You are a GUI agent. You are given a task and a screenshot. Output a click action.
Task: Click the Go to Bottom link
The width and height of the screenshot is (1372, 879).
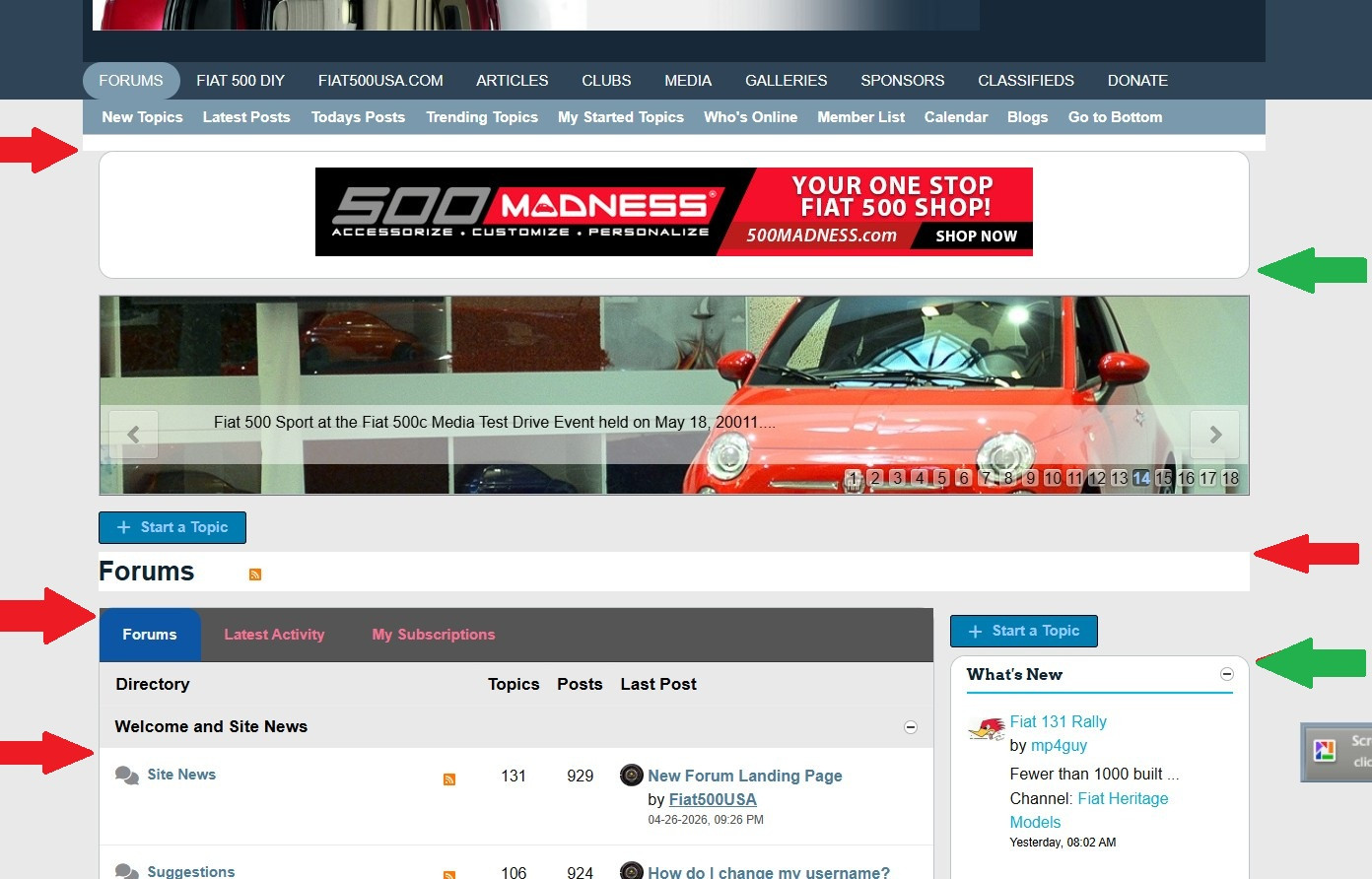(x=1115, y=117)
